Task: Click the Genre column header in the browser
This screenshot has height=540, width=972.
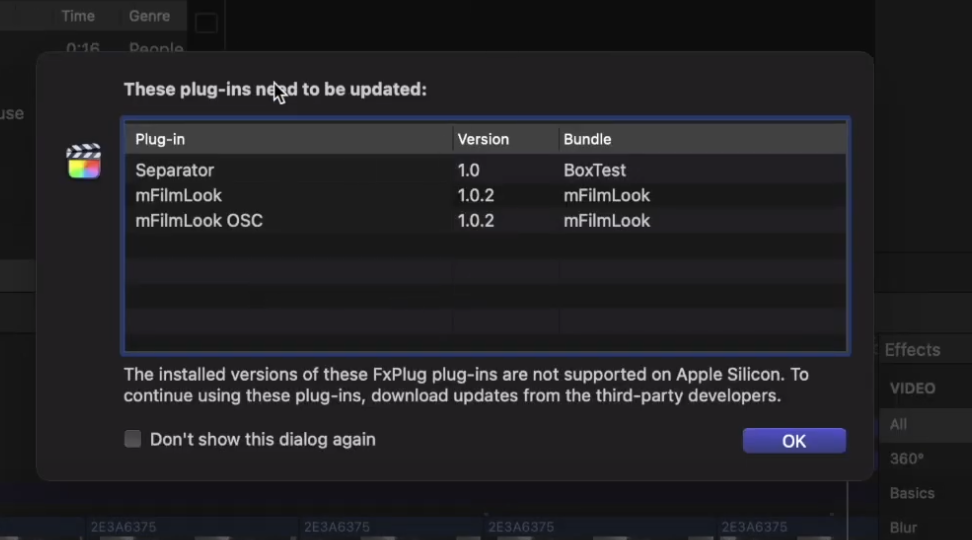Action: (x=149, y=16)
